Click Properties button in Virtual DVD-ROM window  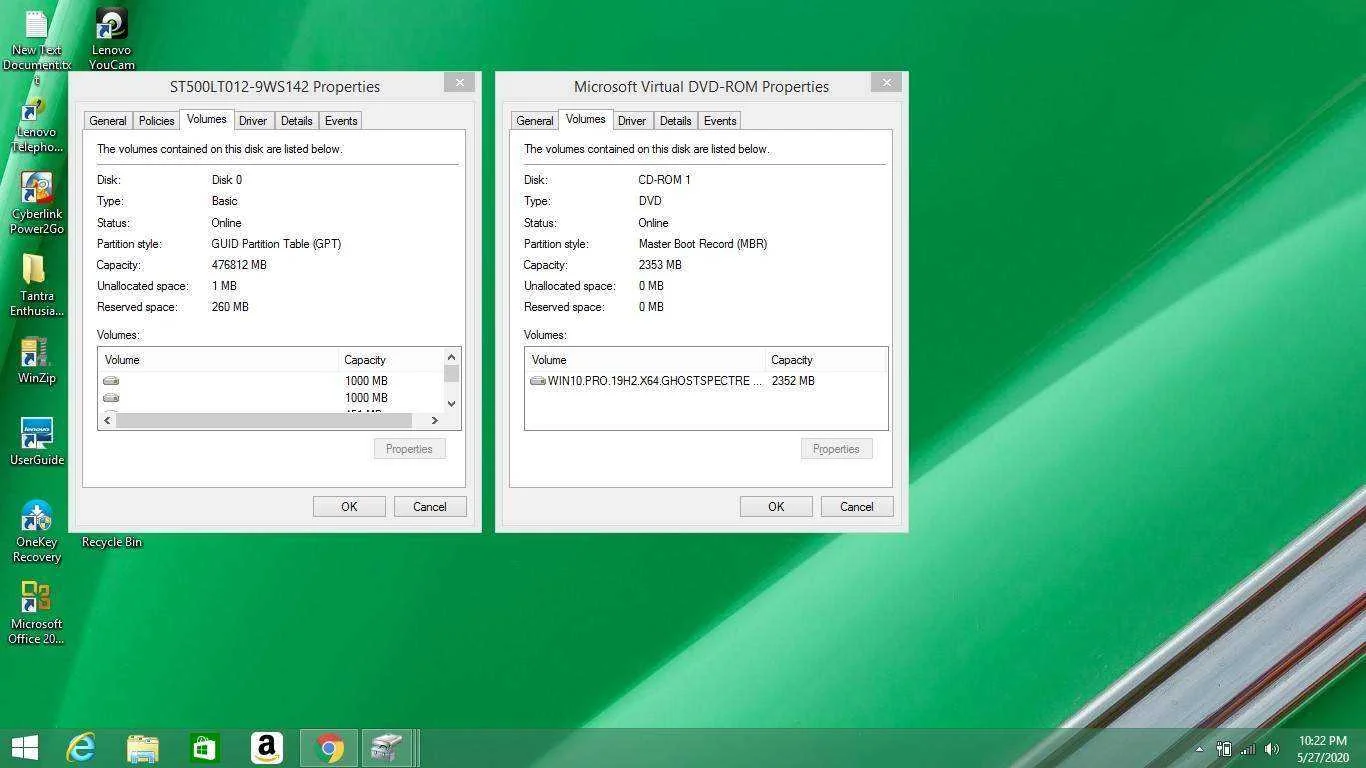click(x=836, y=449)
